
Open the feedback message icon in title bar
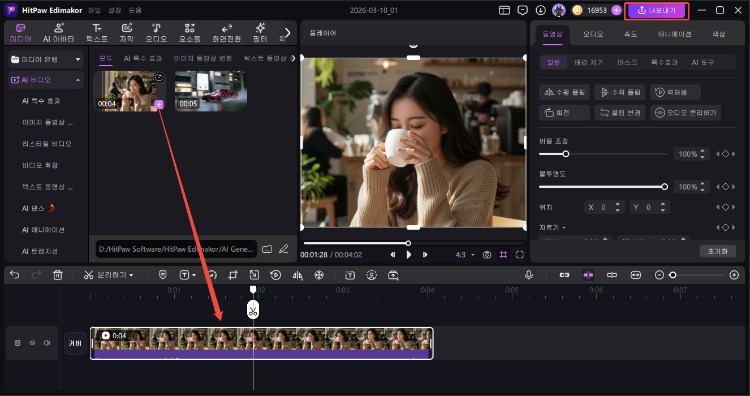point(523,10)
